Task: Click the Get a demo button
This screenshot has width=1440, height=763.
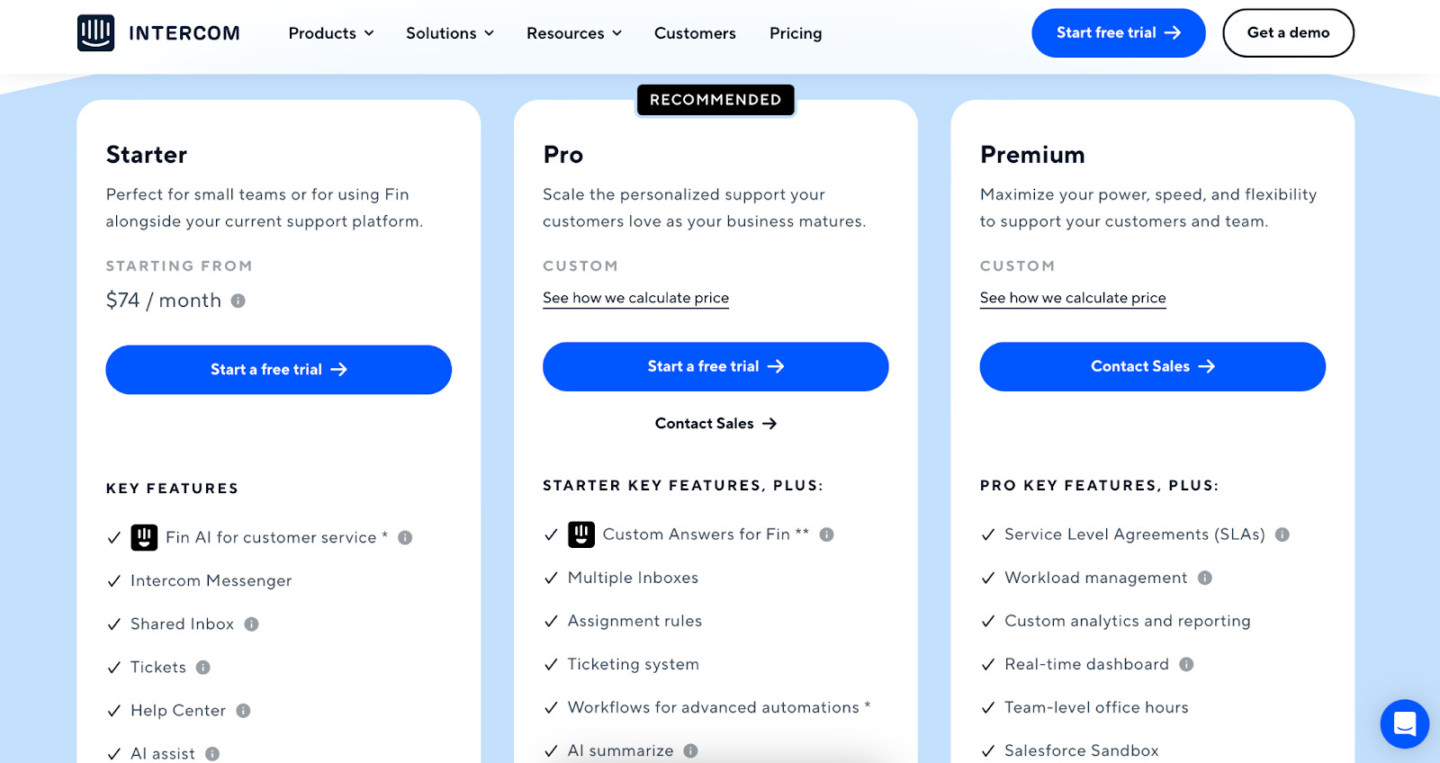Action: coord(1288,32)
